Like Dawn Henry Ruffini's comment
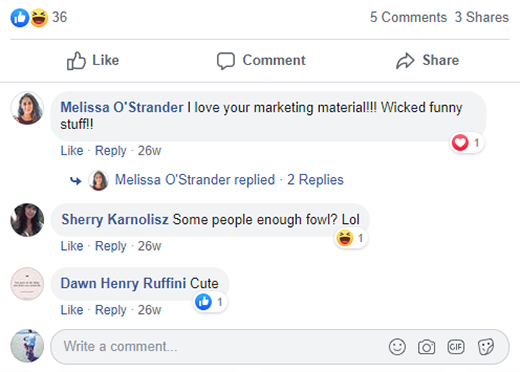520x372 pixels. pos(72,310)
